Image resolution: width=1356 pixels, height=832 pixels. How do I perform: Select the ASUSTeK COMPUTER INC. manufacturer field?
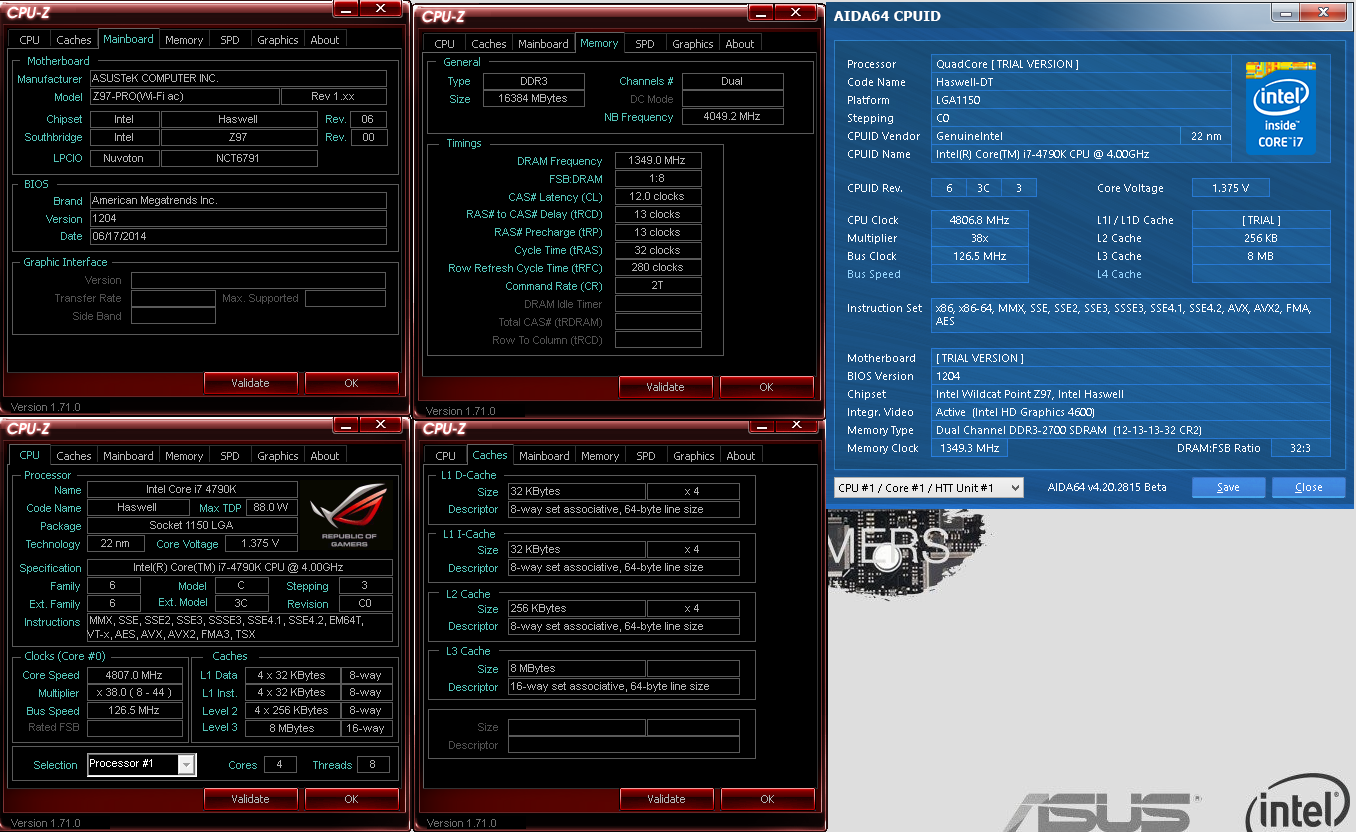238,78
